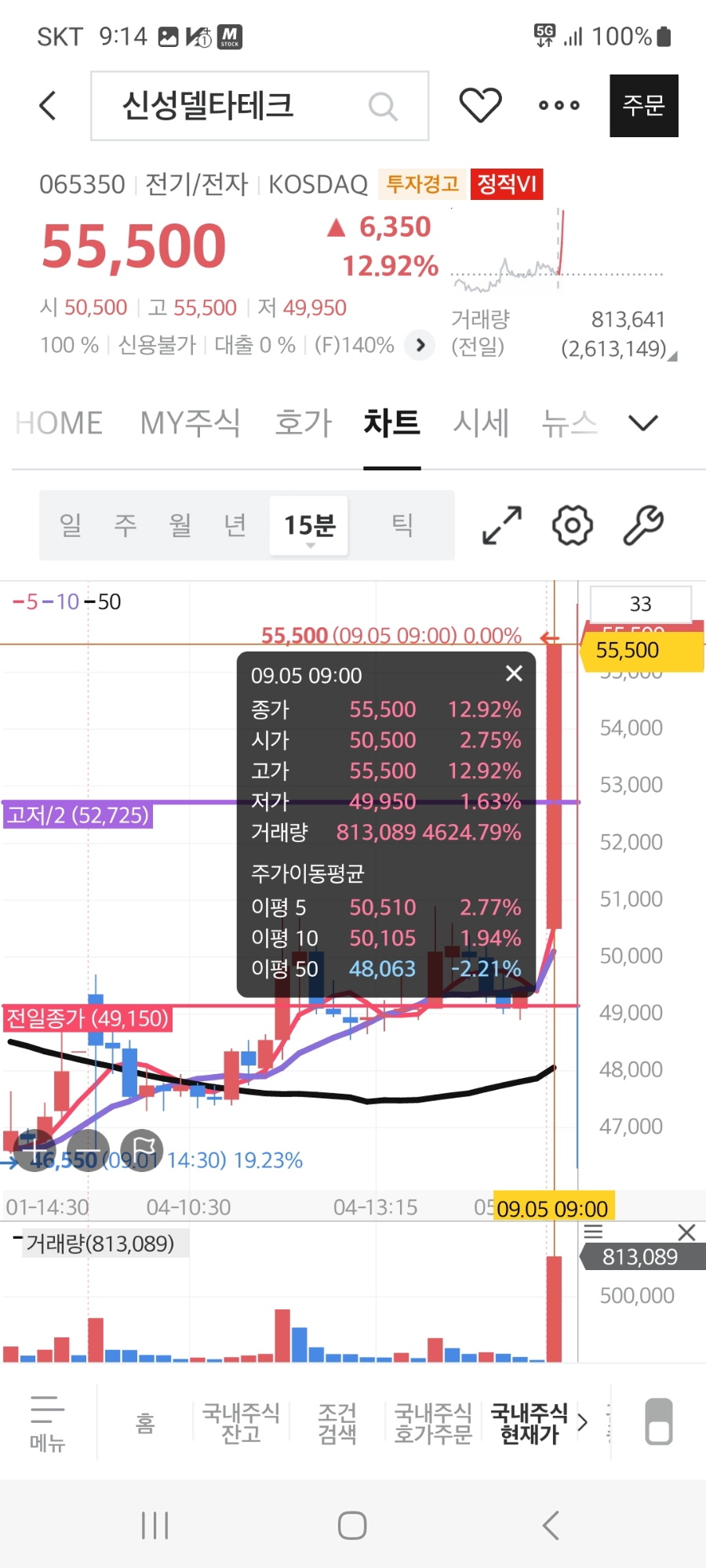Tap the 주문 order button
Screen dimensions: 706x1568
coord(644,106)
